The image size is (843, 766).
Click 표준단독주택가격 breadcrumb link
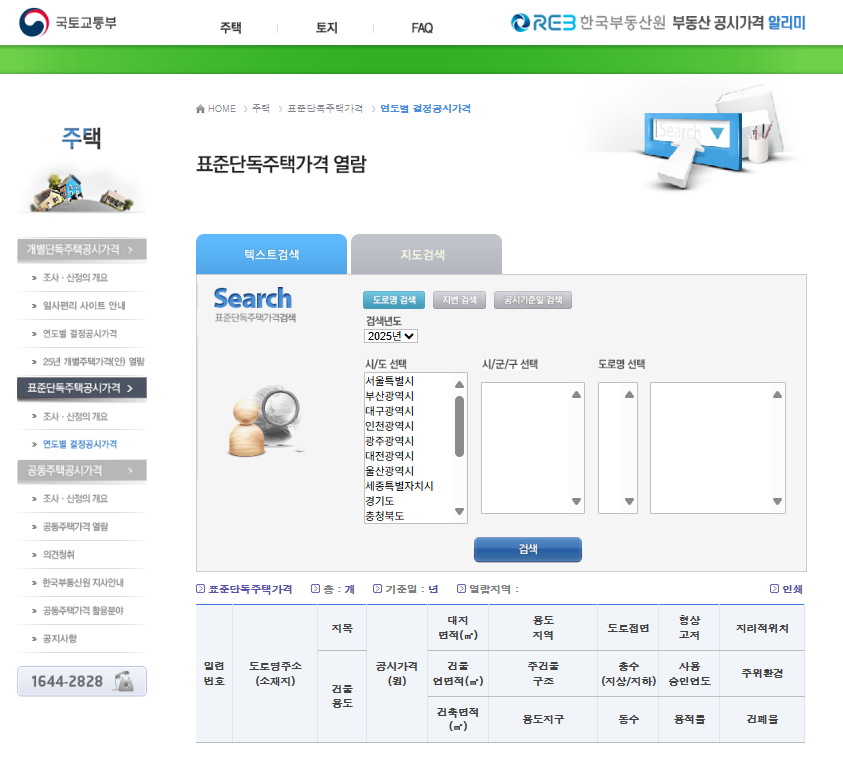coord(325,109)
